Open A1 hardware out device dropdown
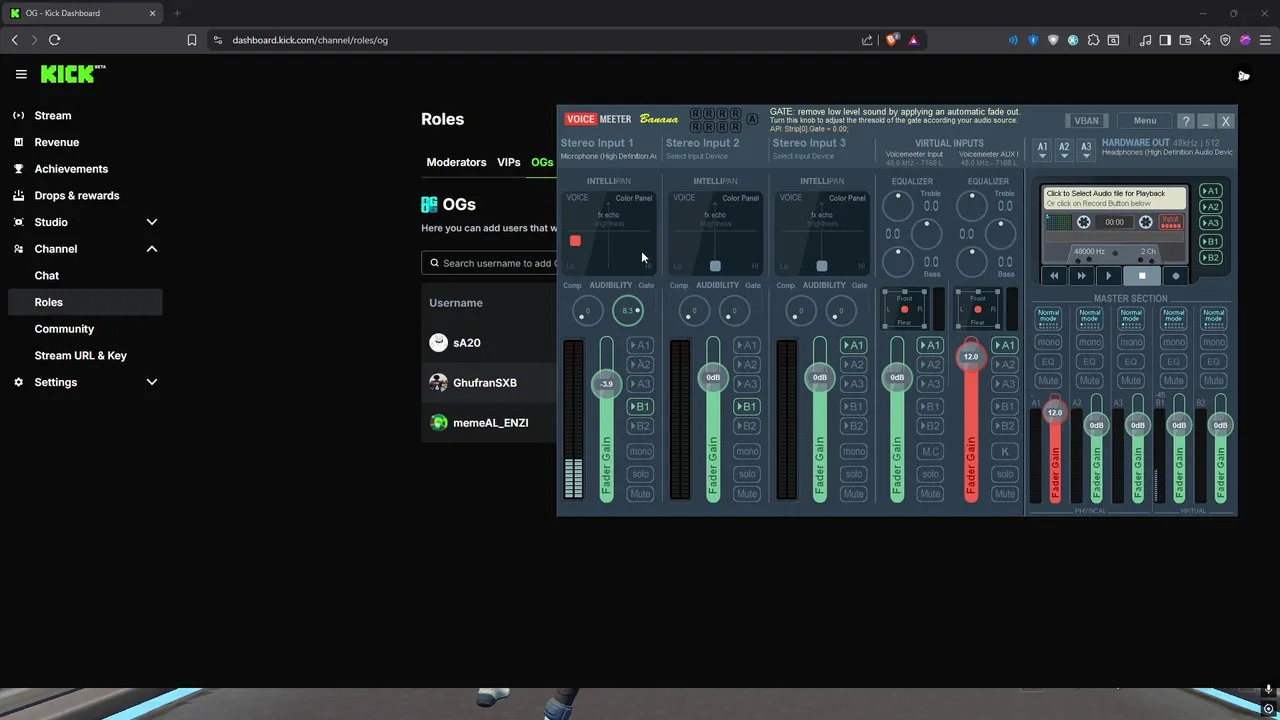Screen dimensions: 1280x720 coord(1042,150)
